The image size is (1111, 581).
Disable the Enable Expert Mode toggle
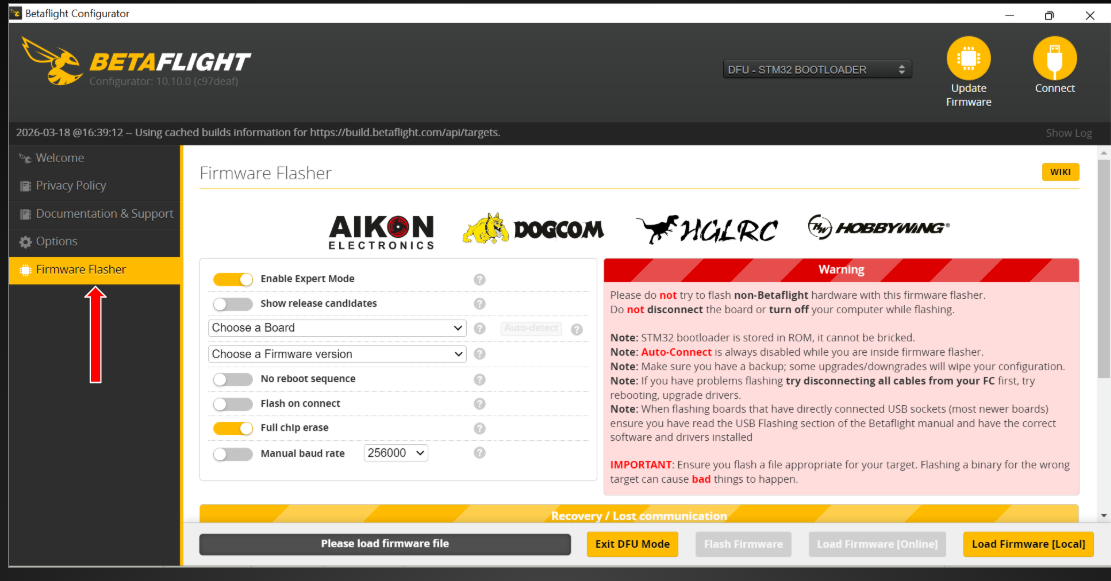[x=233, y=279]
